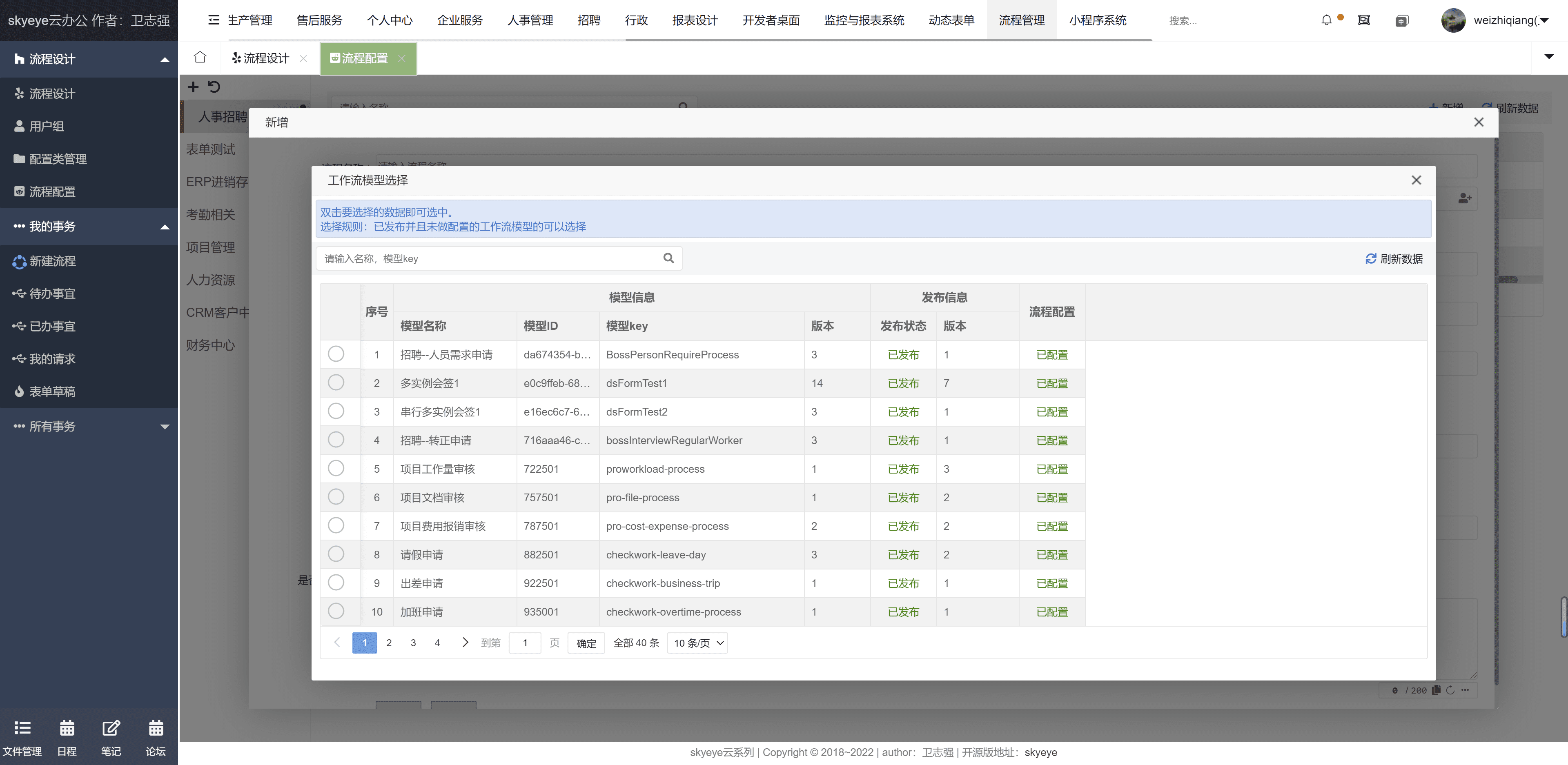Click the notification bell icon
The height and width of the screenshot is (765, 1568).
click(x=1326, y=20)
